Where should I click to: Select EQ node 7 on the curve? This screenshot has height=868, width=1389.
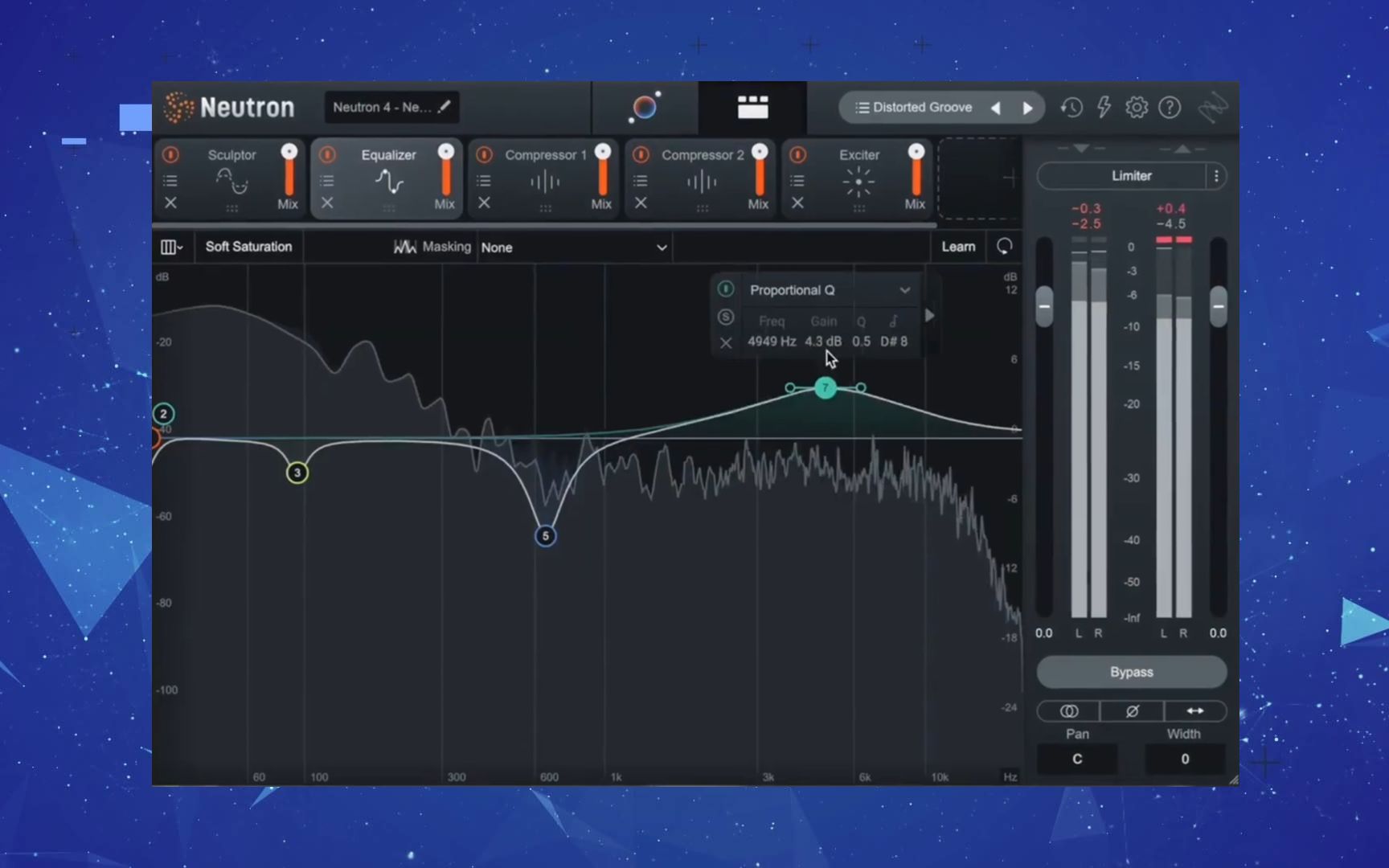point(826,388)
